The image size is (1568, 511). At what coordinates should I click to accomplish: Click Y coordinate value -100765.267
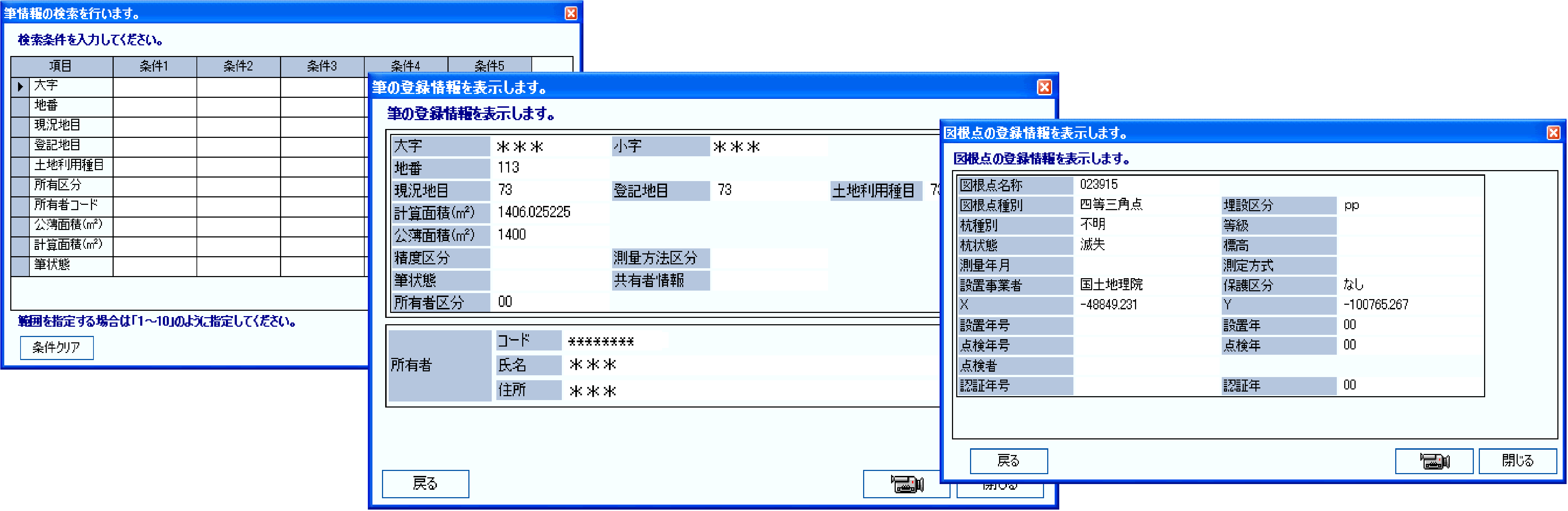click(x=1376, y=305)
